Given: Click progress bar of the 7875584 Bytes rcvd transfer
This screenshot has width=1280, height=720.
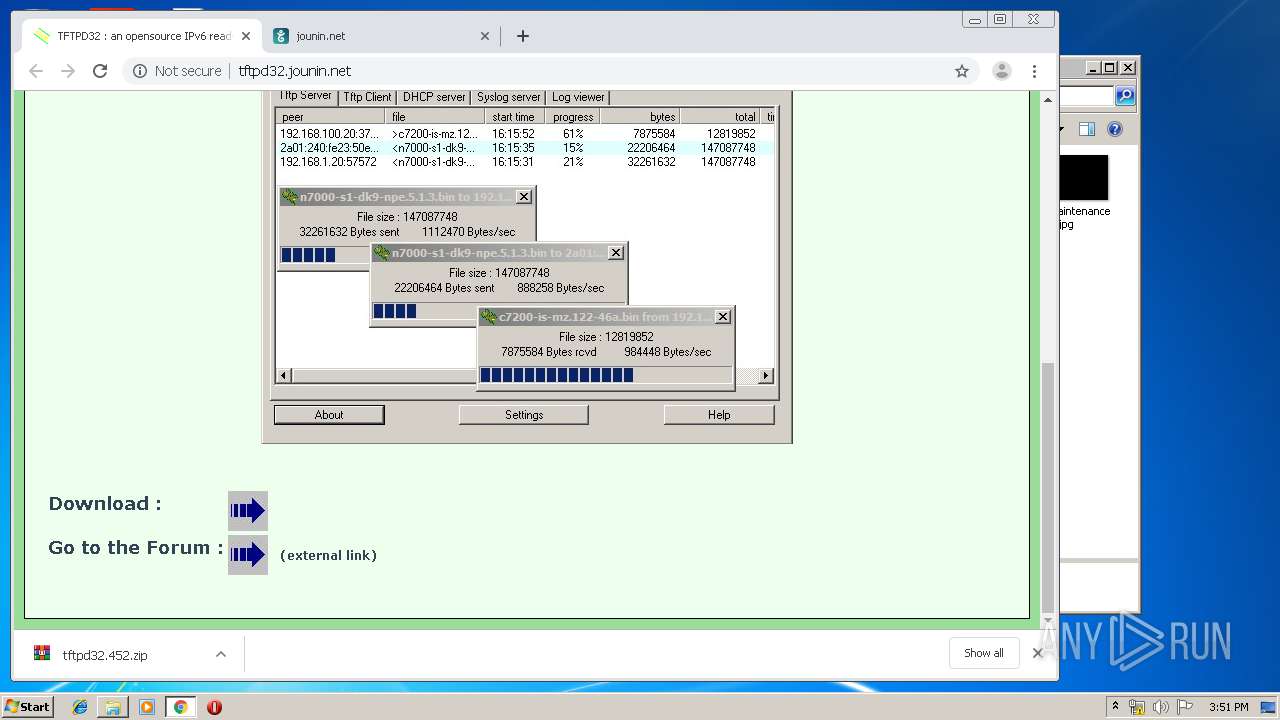Looking at the screenshot, I should pos(606,375).
